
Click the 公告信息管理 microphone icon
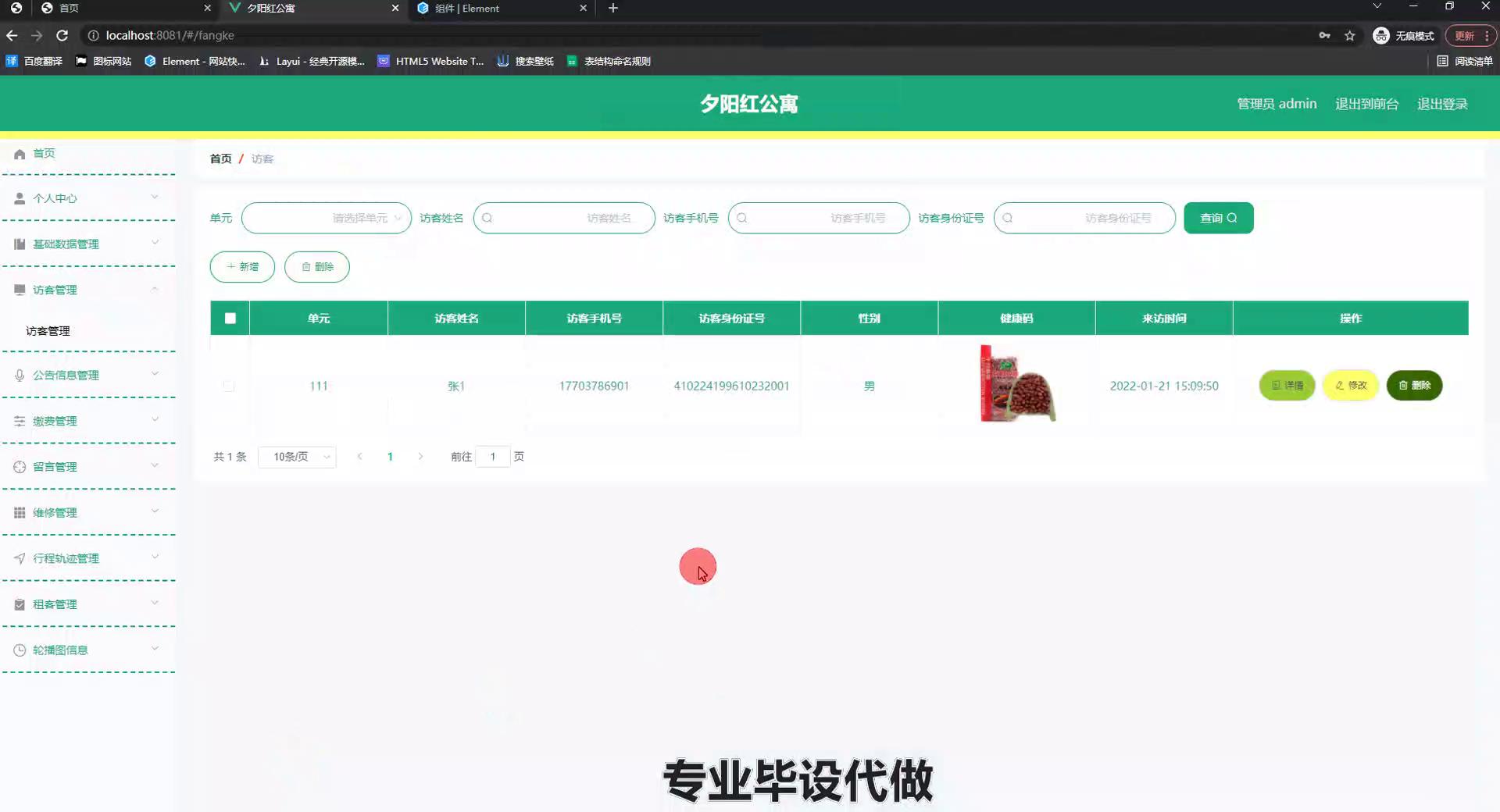point(20,376)
